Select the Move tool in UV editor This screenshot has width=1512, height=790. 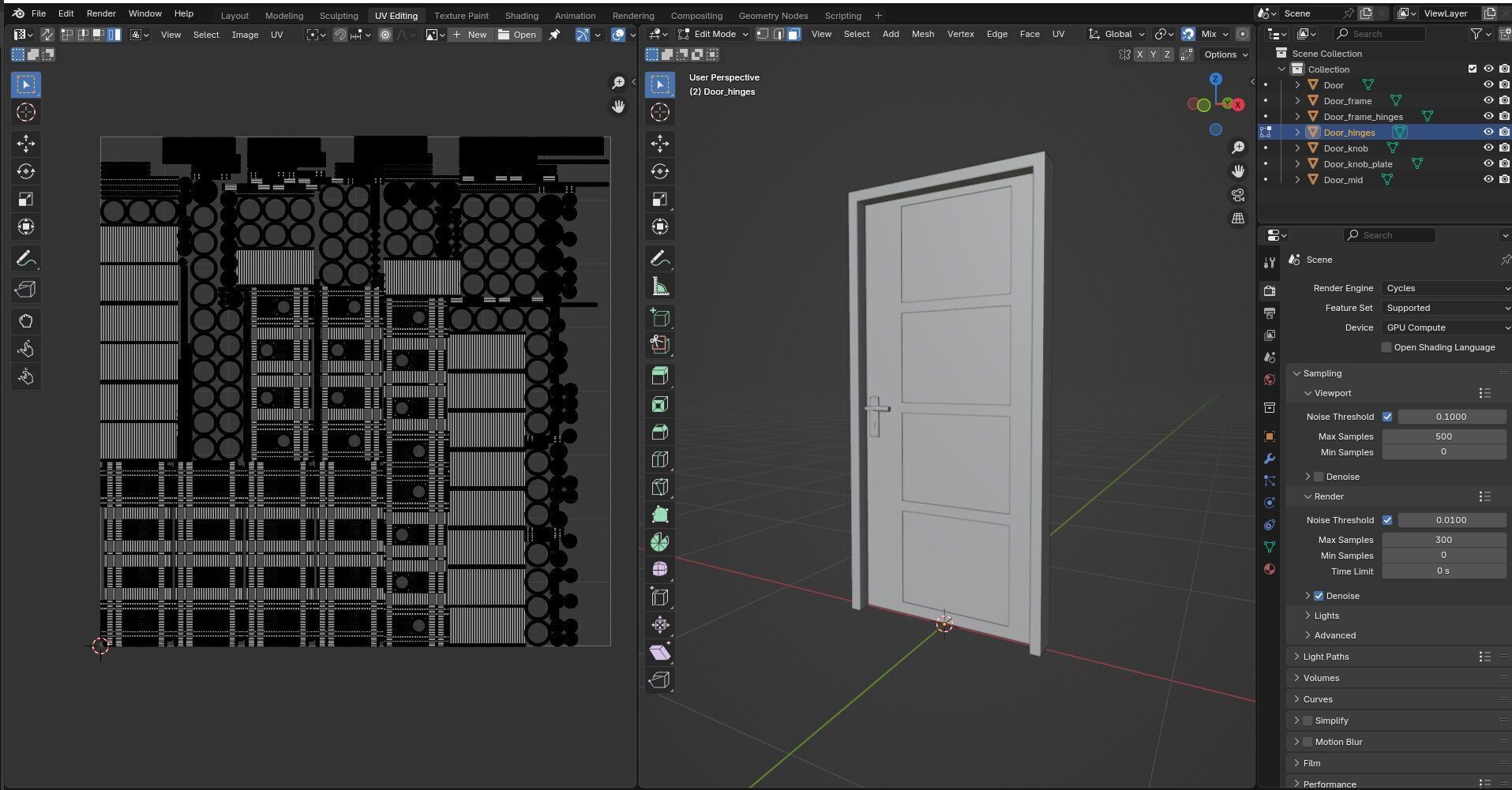25,144
